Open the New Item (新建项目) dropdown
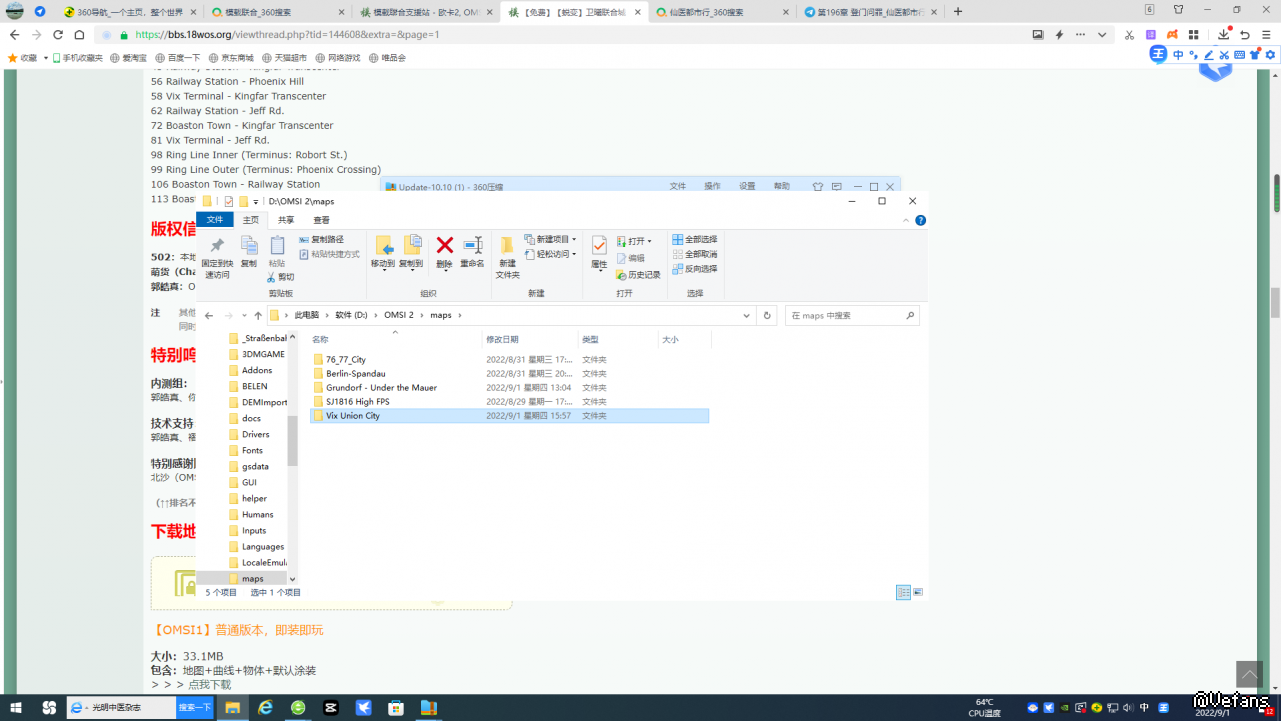This screenshot has width=1281, height=721. point(574,240)
